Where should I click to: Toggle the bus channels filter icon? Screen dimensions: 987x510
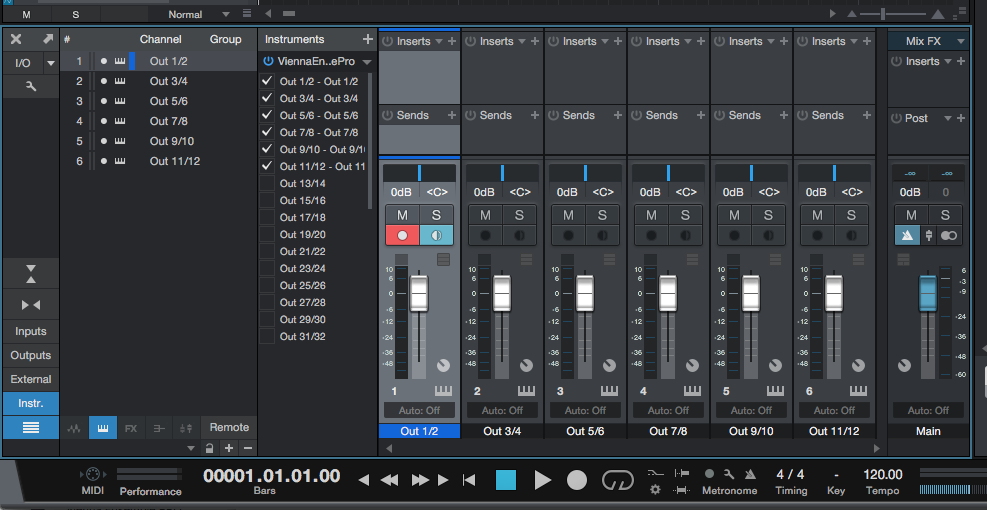[x=159, y=428]
